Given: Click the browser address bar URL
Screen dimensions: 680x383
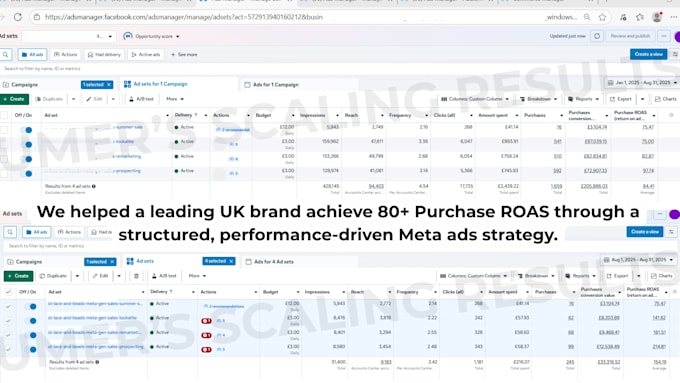Looking at the screenshot, I should click(184, 17).
